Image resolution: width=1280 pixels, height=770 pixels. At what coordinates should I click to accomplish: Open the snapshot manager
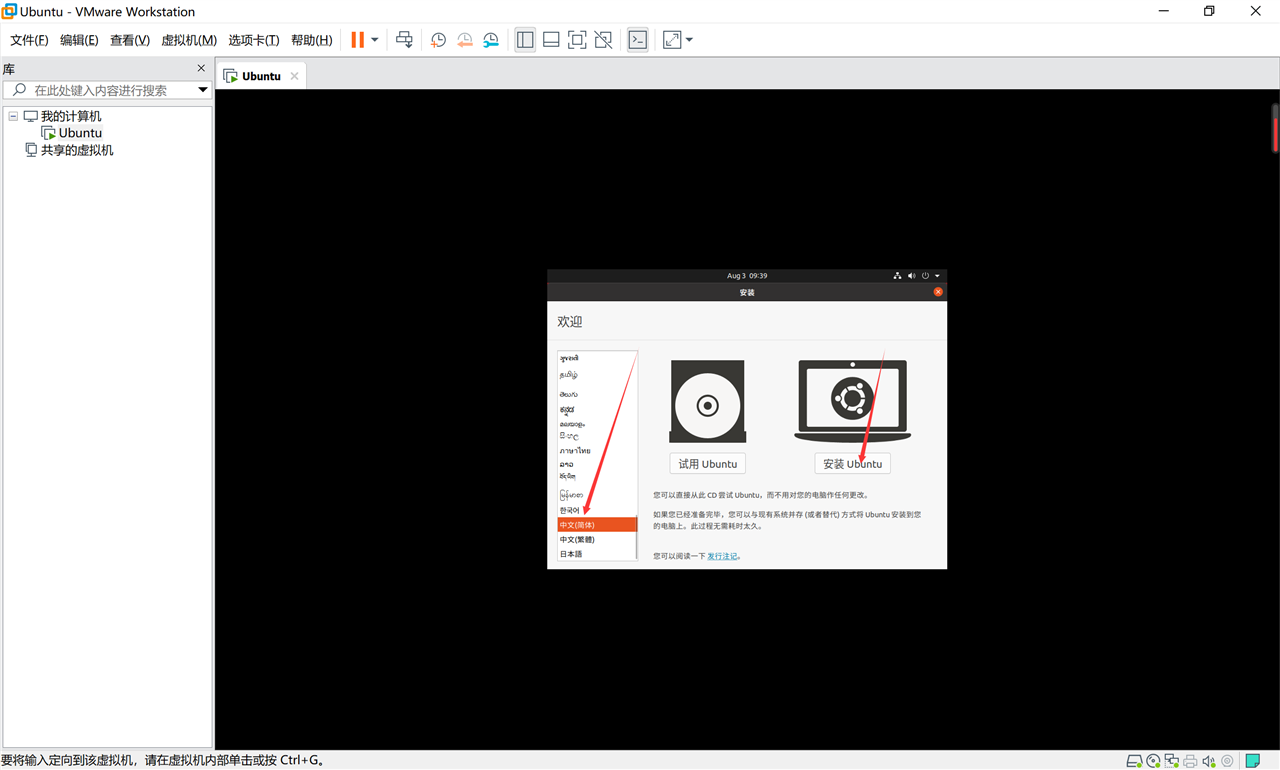point(490,40)
